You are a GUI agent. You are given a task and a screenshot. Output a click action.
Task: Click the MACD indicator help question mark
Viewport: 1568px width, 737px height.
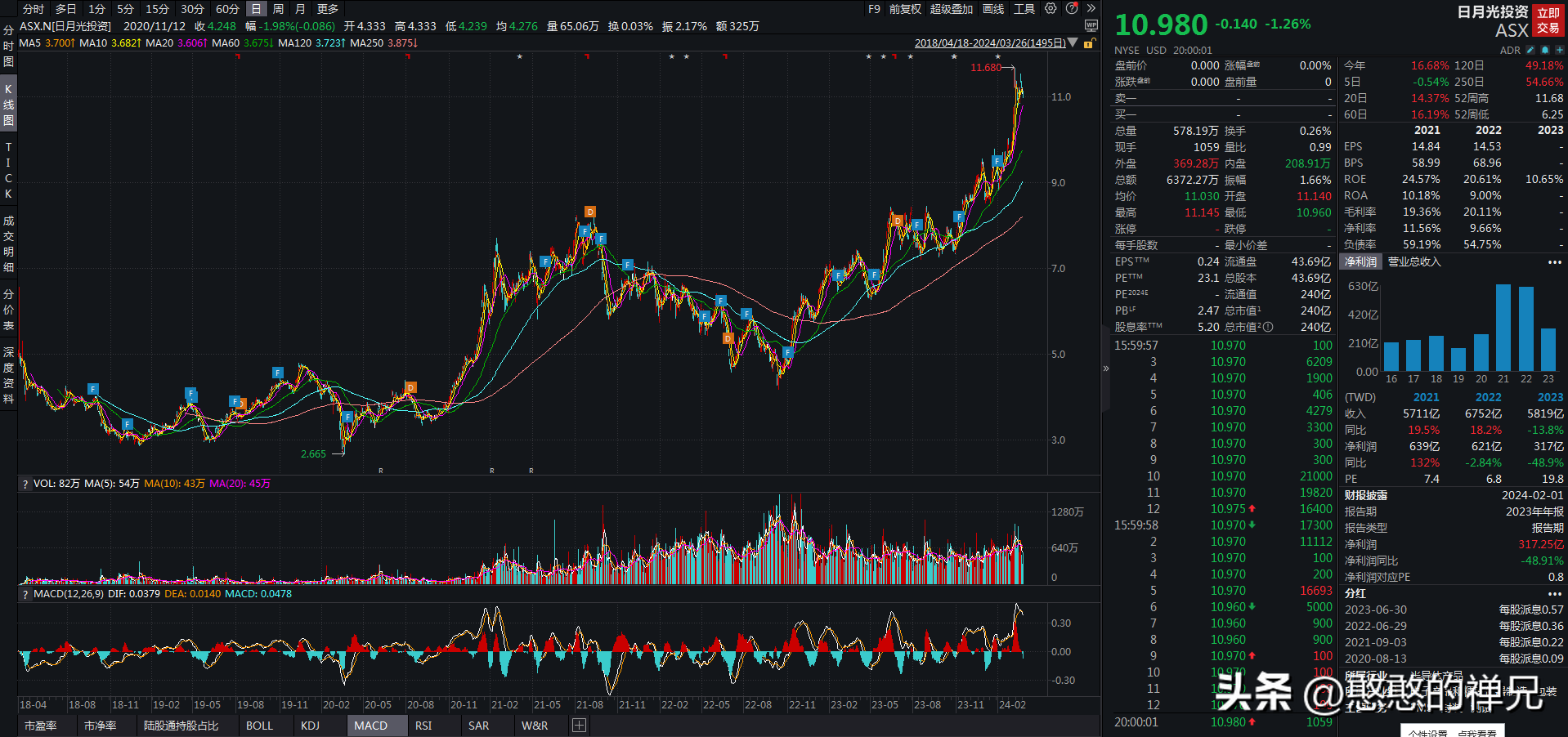click(25, 595)
